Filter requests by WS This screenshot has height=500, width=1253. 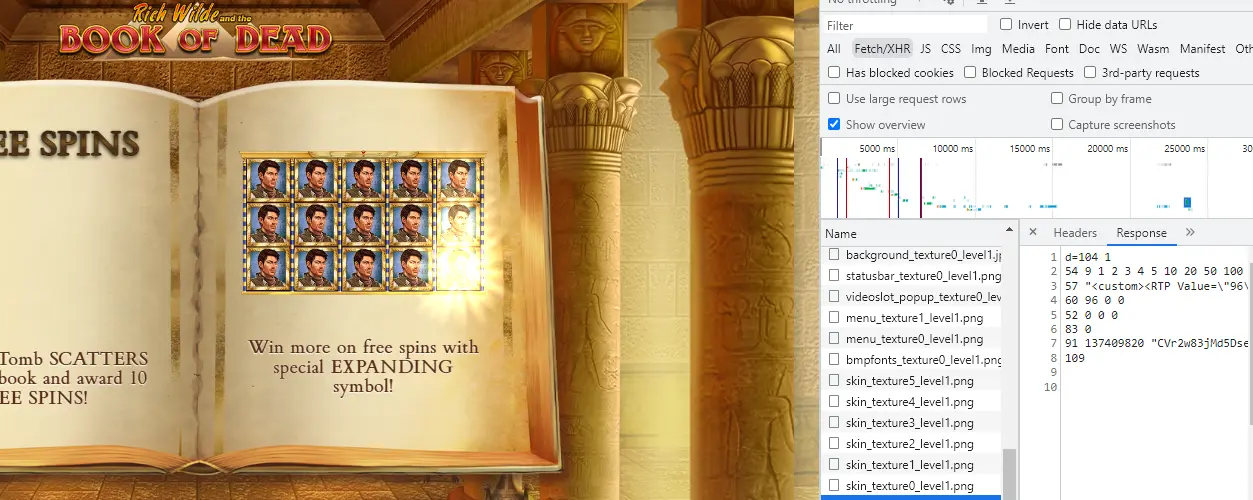click(1118, 48)
